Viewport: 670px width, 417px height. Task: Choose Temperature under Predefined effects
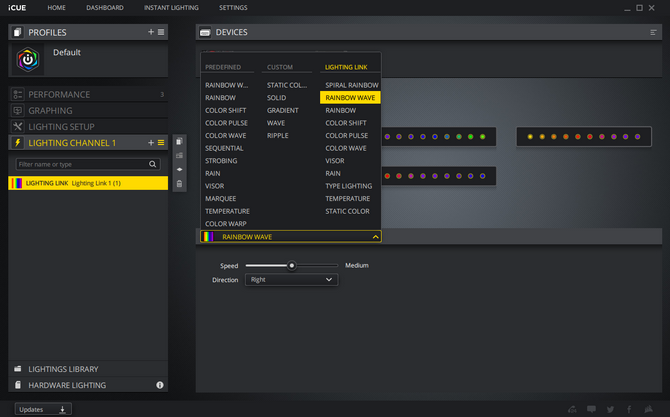pos(227,211)
